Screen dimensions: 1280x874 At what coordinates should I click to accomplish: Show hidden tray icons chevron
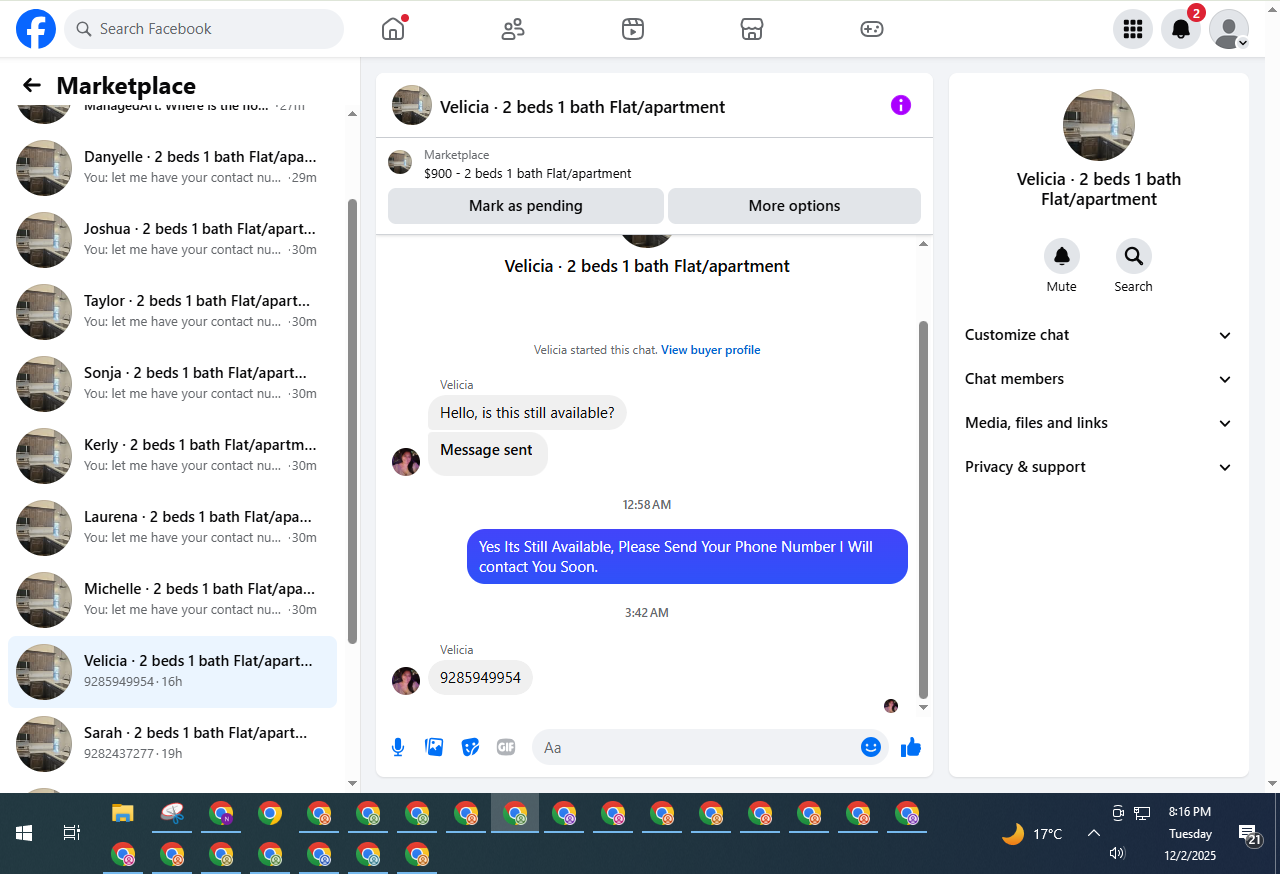tap(1094, 833)
